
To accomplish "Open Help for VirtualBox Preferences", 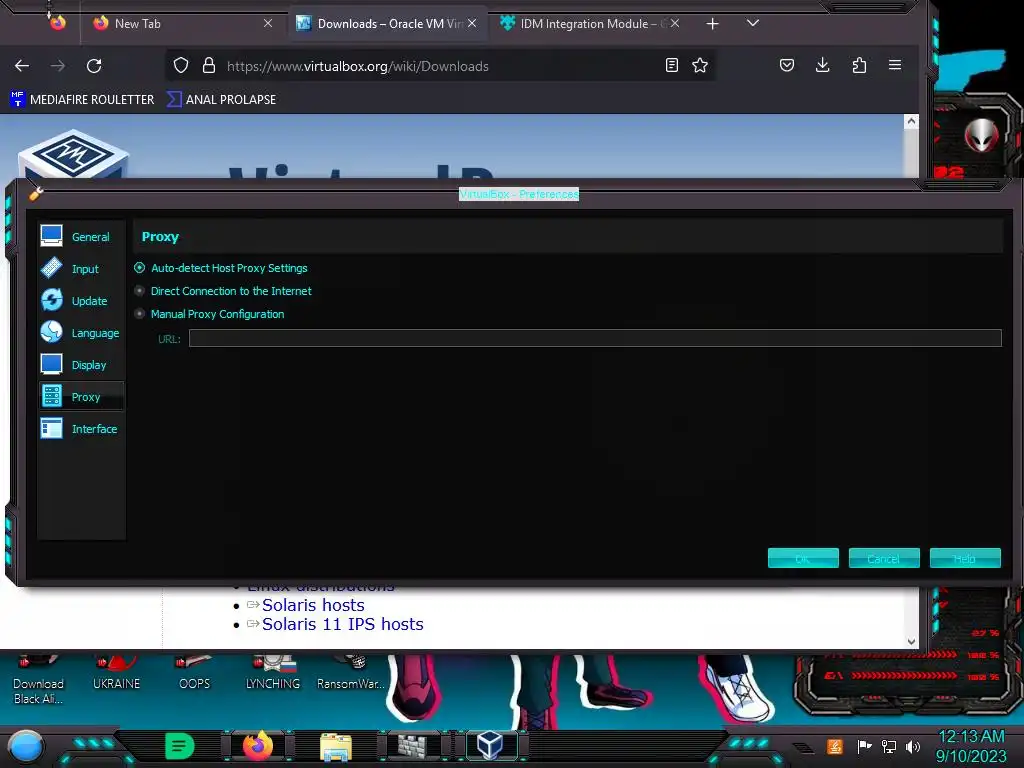I will pyautogui.click(x=965, y=558).
